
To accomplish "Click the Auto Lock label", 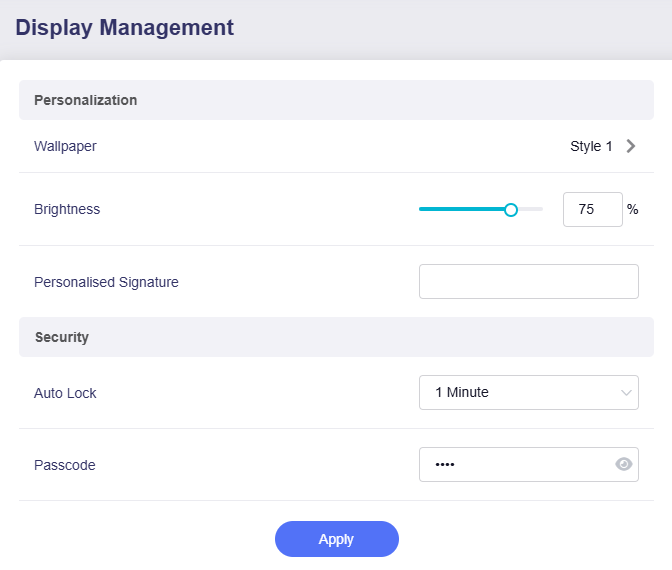I will pyautogui.click(x=65, y=393).
